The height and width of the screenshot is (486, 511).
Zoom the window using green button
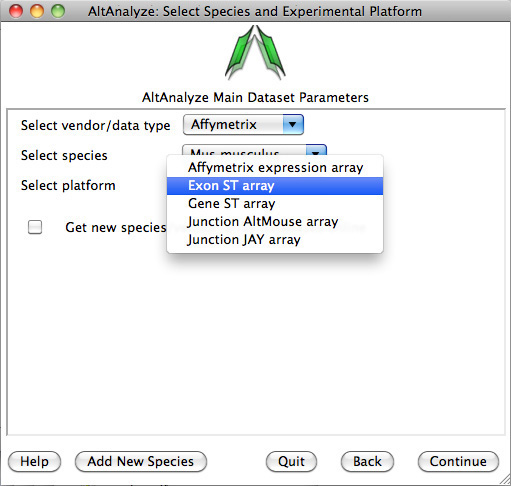[58, 11]
